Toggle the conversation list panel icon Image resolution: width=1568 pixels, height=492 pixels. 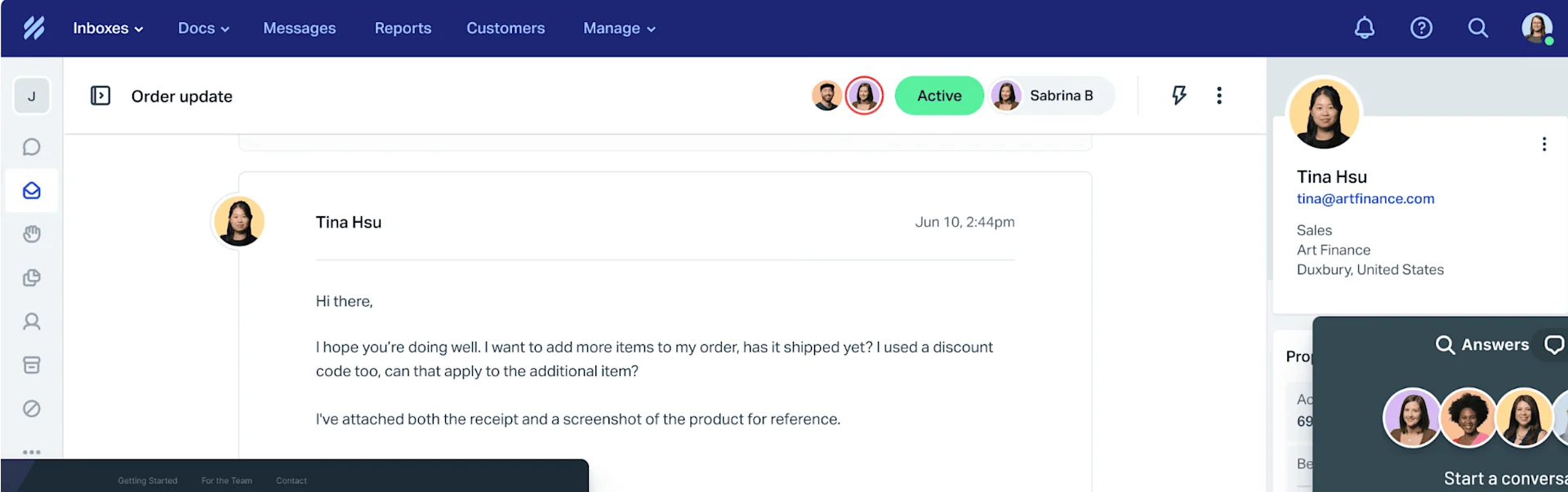pyautogui.click(x=100, y=96)
